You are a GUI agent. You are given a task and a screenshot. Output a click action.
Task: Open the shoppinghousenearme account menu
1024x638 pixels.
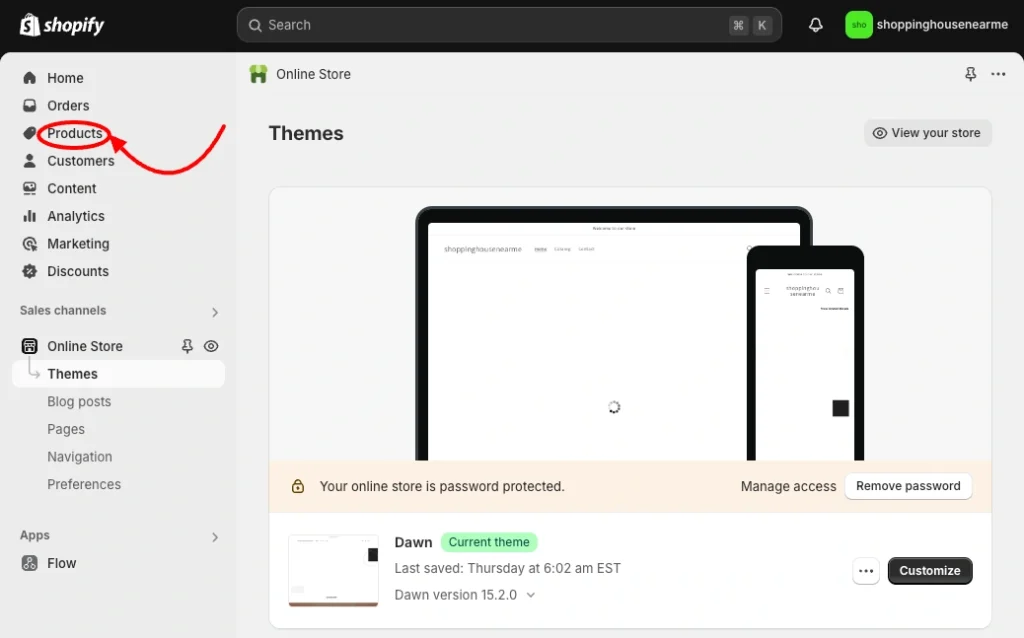pos(927,25)
